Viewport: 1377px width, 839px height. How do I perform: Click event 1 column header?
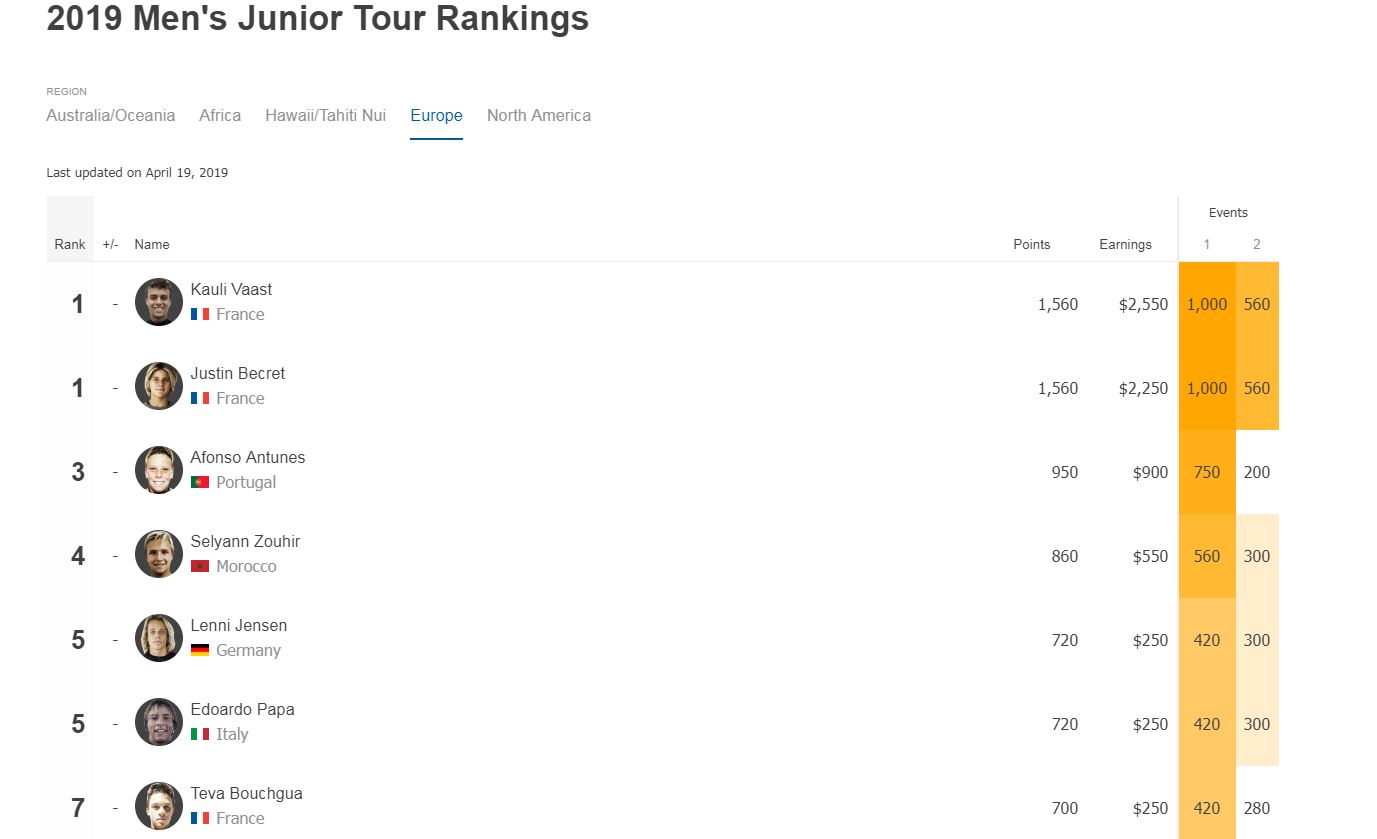(1207, 244)
